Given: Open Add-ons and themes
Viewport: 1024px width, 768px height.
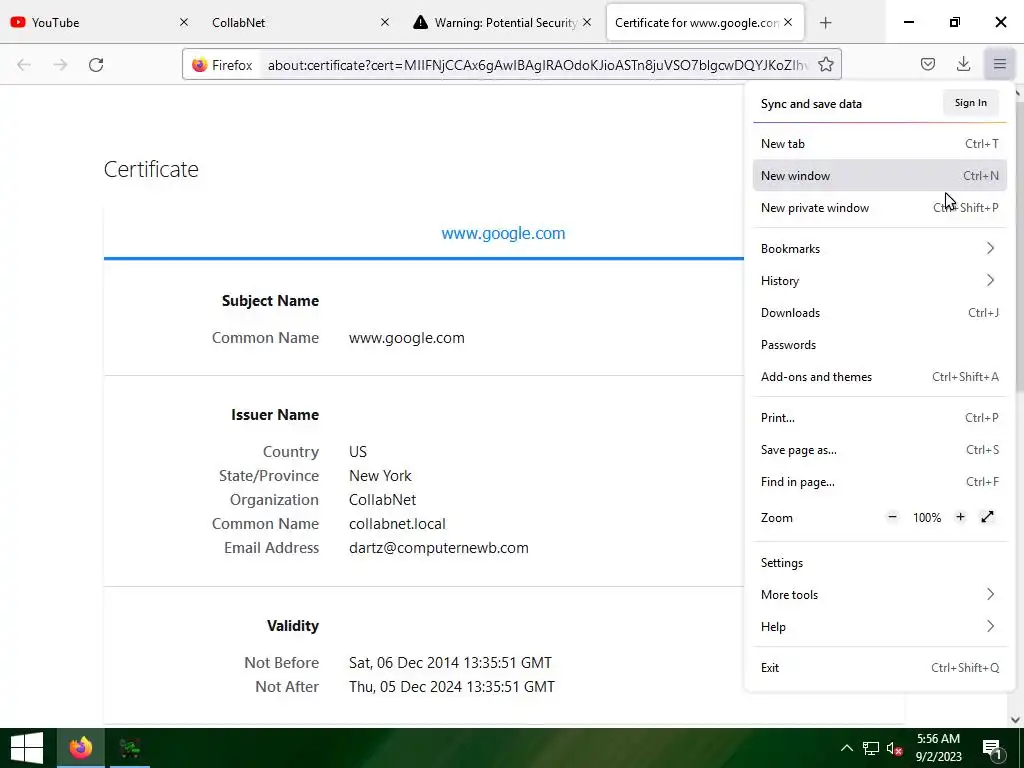Looking at the screenshot, I should [x=880, y=377].
